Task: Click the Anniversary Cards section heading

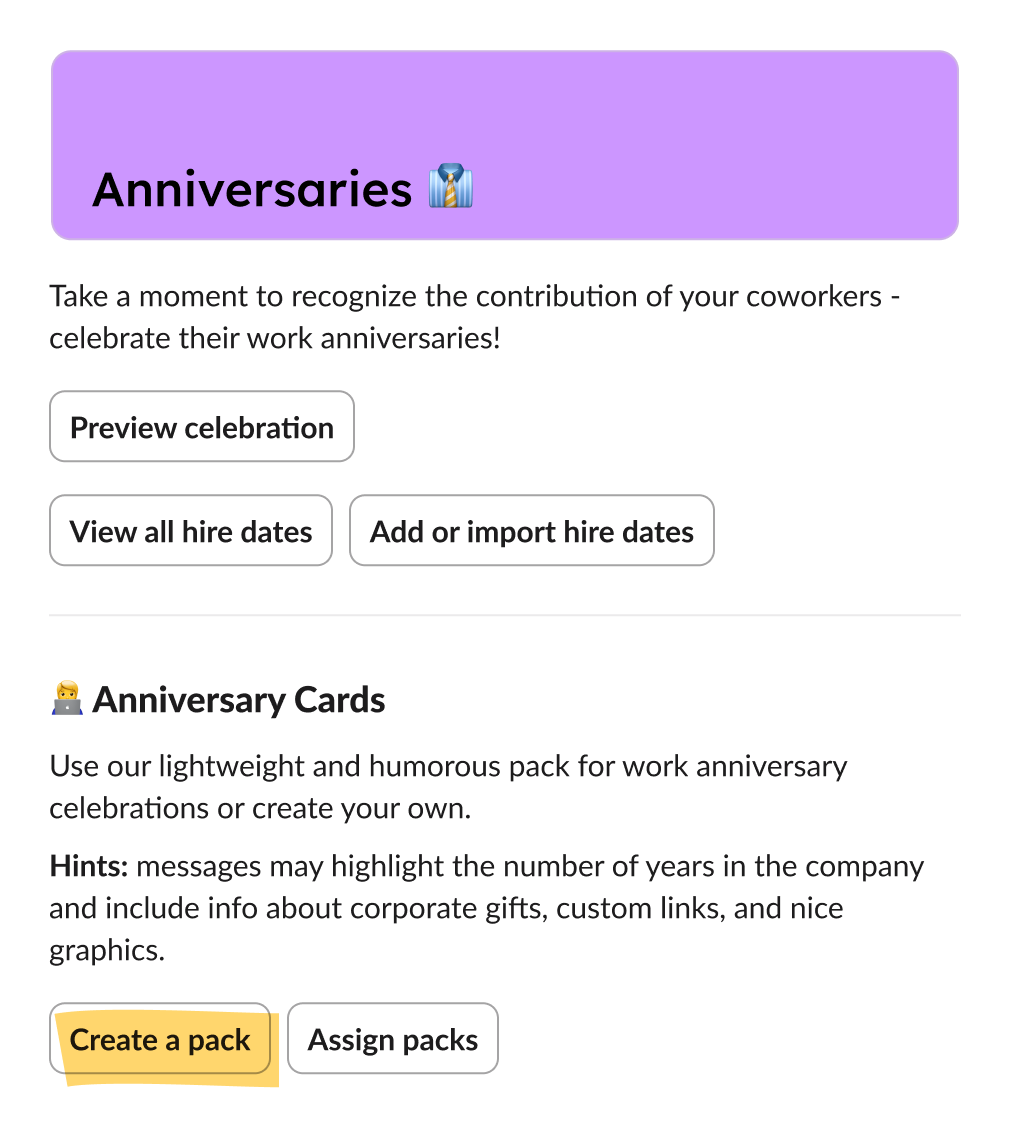Action: pyautogui.click(x=238, y=699)
